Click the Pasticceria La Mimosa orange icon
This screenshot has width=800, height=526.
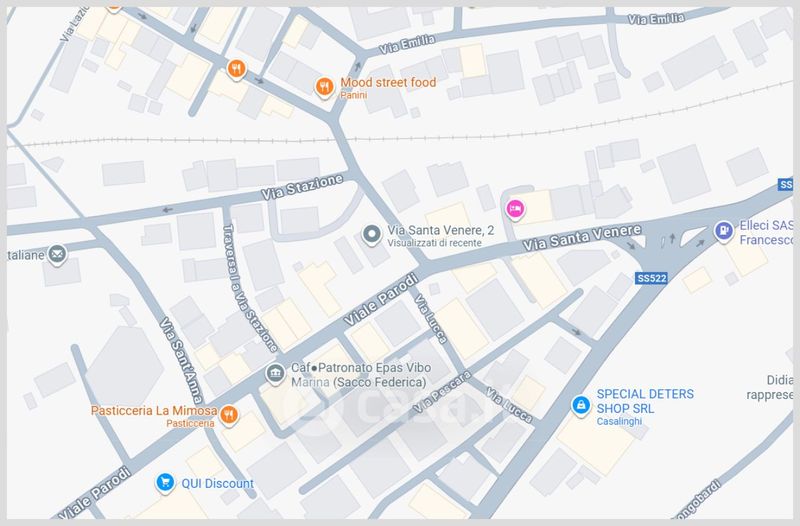(x=229, y=415)
